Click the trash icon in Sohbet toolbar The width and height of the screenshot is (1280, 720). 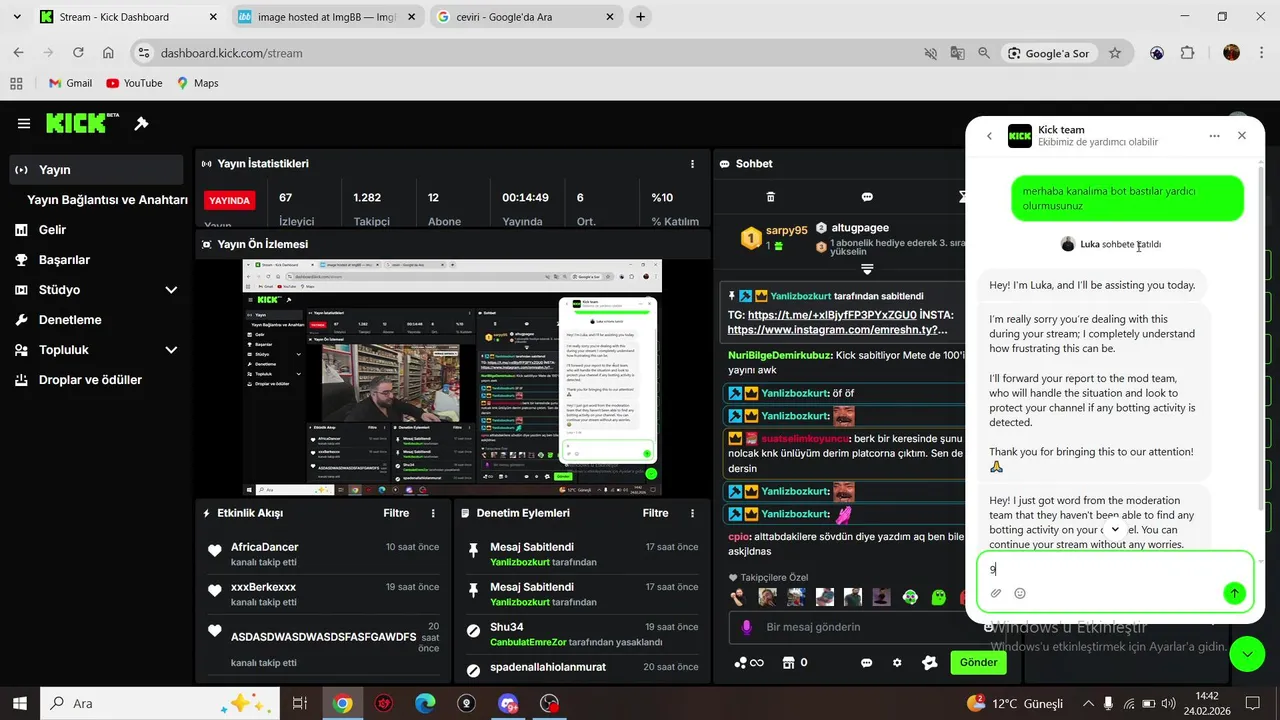pyautogui.click(x=770, y=197)
